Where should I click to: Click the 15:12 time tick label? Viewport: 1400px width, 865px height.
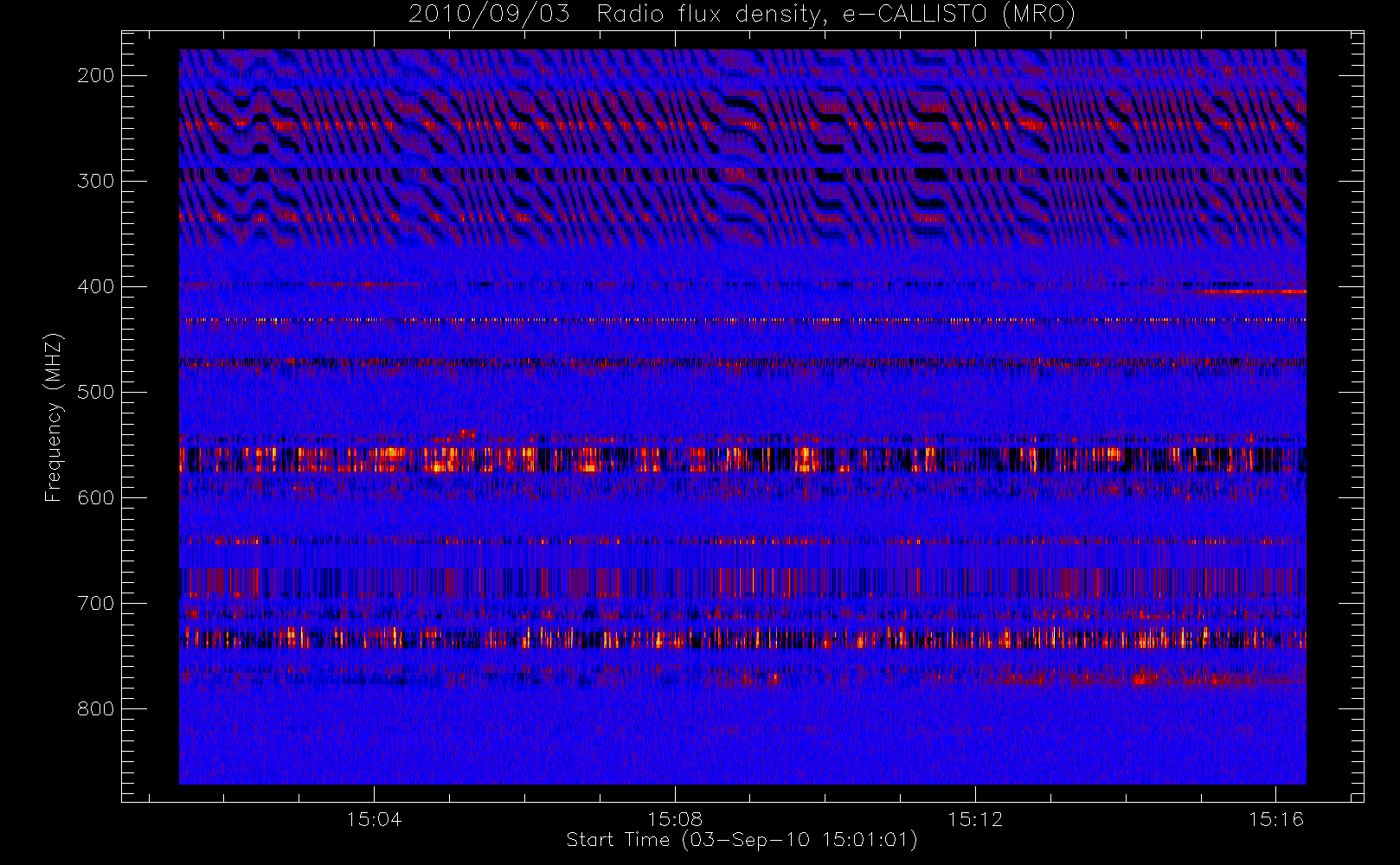[x=975, y=818]
